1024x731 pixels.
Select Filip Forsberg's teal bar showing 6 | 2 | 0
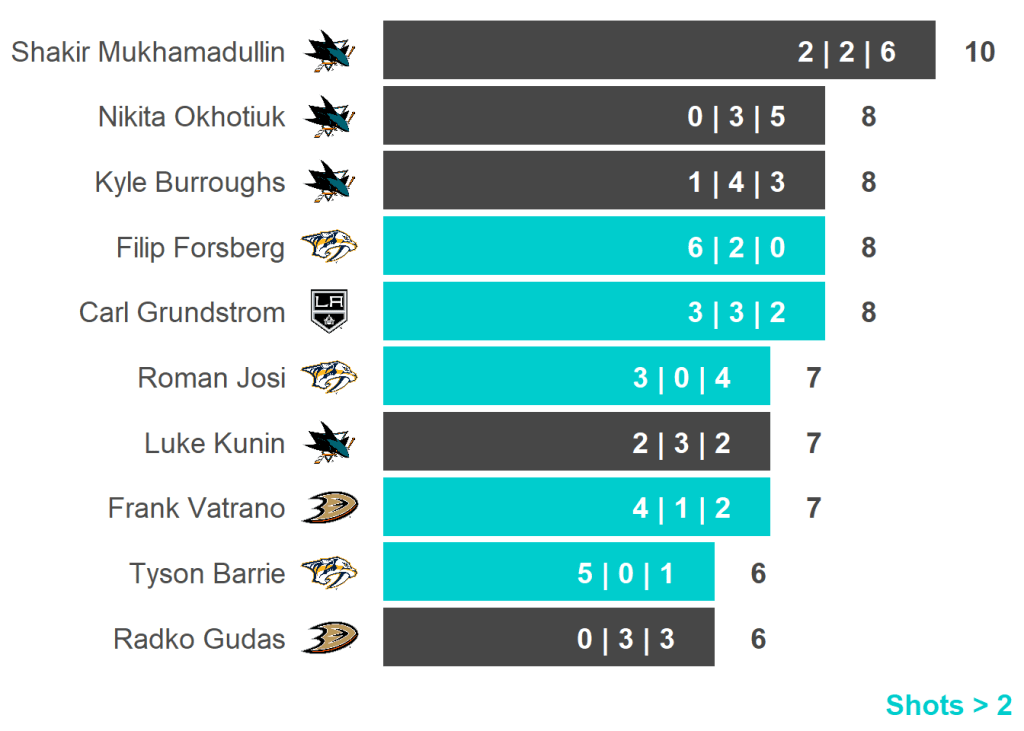(x=603, y=247)
